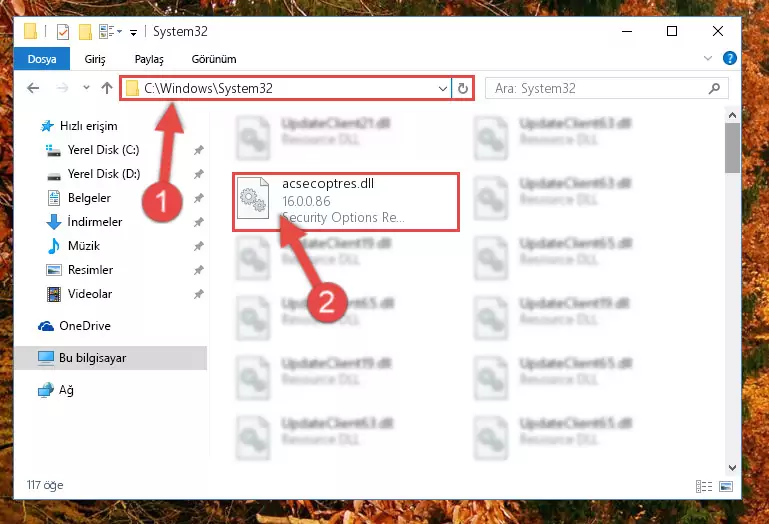Click the Bu bilgisayar monitor icon
Screen dimensions: 769x524
46,358
